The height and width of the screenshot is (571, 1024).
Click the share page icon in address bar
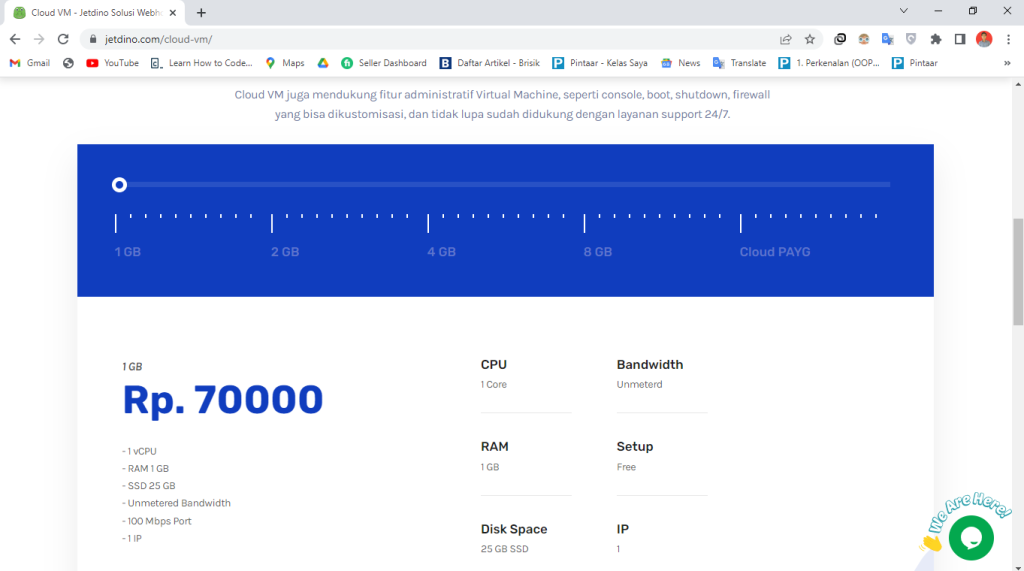[x=786, y=39]
